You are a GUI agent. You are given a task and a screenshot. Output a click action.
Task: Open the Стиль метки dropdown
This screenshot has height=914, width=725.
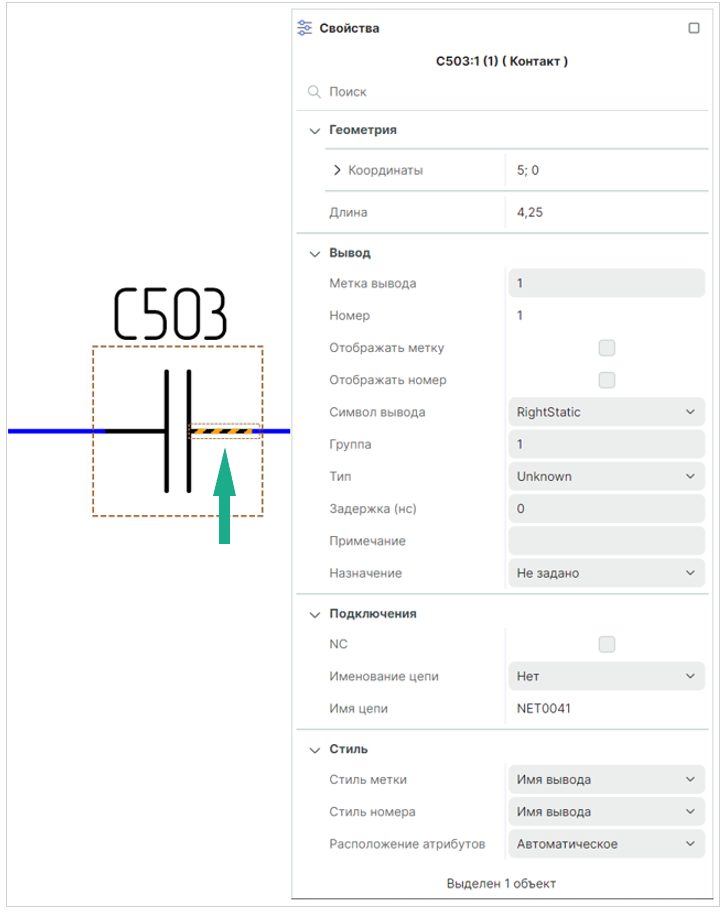(606, 779)
